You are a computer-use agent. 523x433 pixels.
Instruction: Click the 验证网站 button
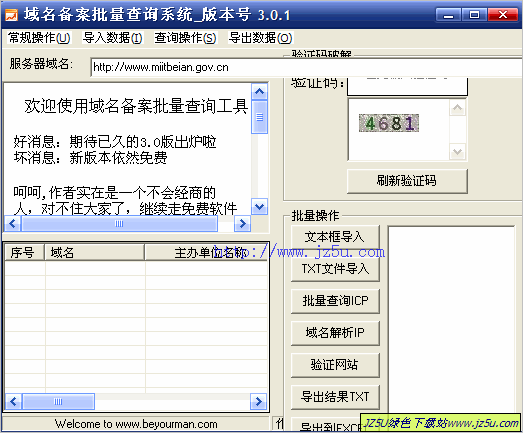tap(335, 365)
